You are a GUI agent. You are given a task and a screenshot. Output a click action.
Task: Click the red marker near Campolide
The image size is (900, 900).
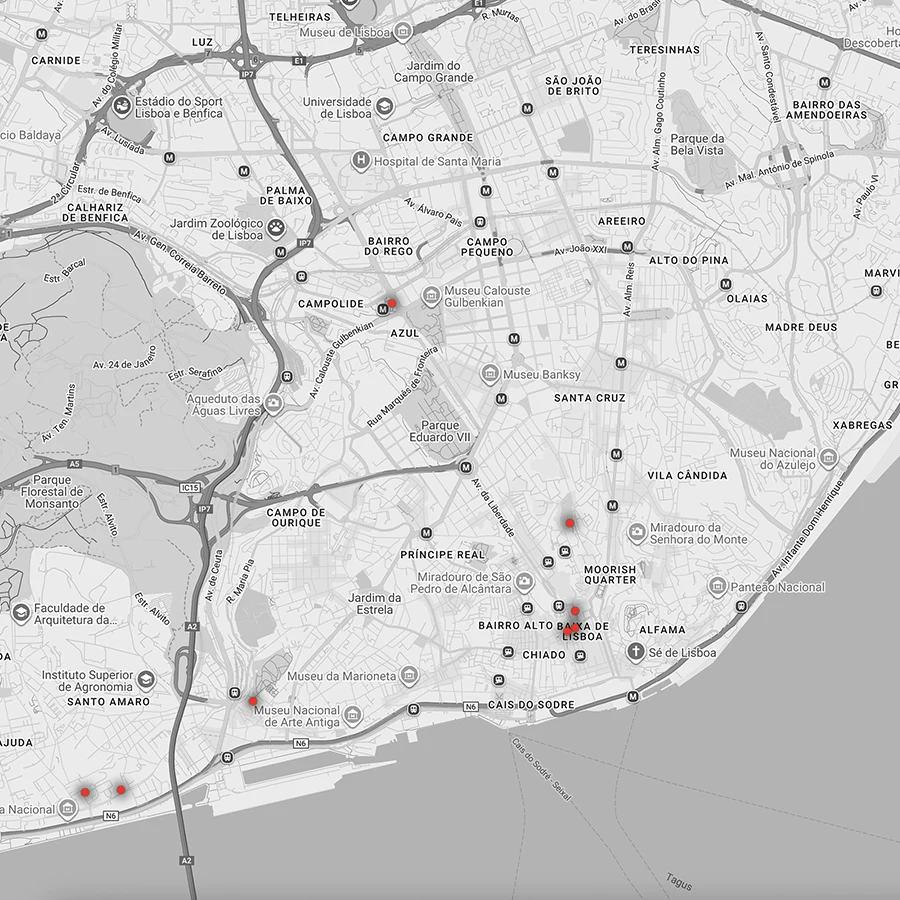point(392,303)
